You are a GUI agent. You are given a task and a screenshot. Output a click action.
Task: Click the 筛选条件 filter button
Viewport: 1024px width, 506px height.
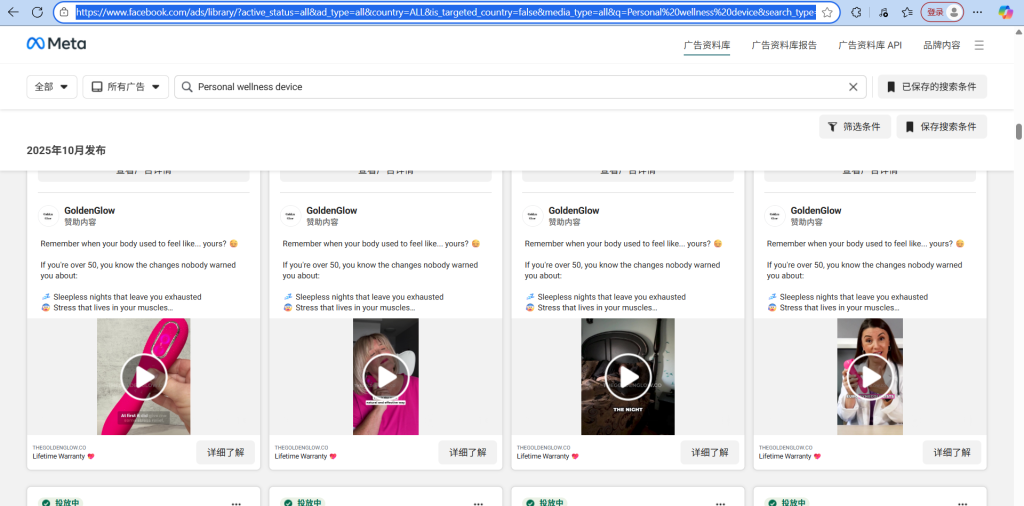click(854, 127)
